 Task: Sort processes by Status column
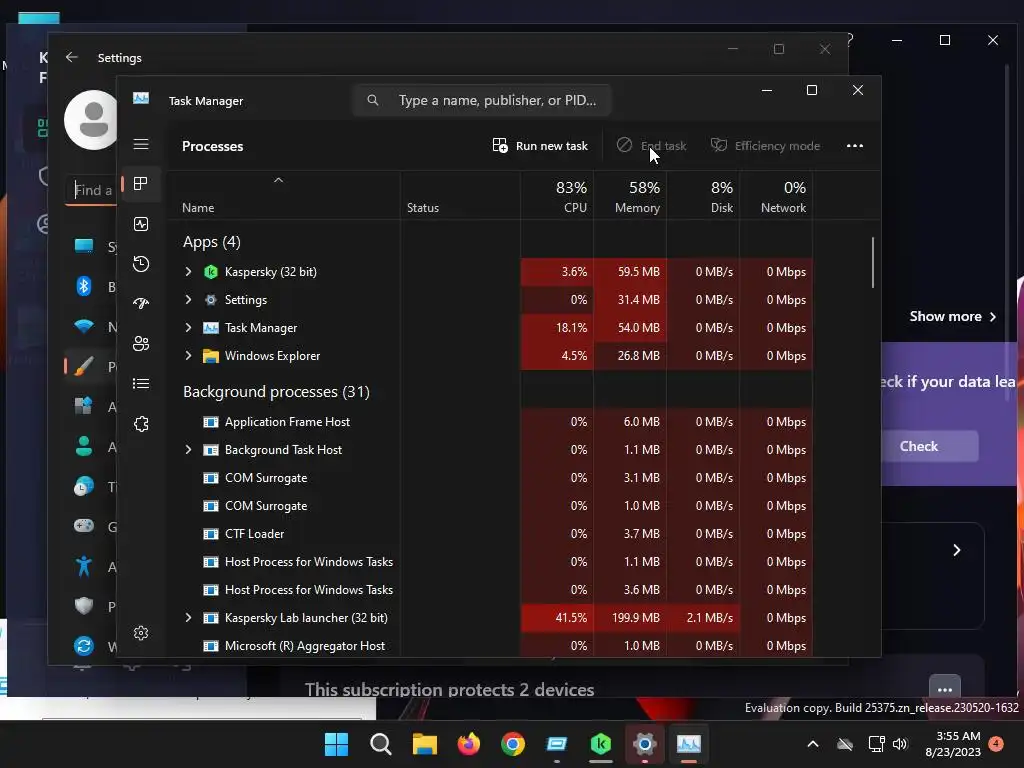tap(460, 196)
